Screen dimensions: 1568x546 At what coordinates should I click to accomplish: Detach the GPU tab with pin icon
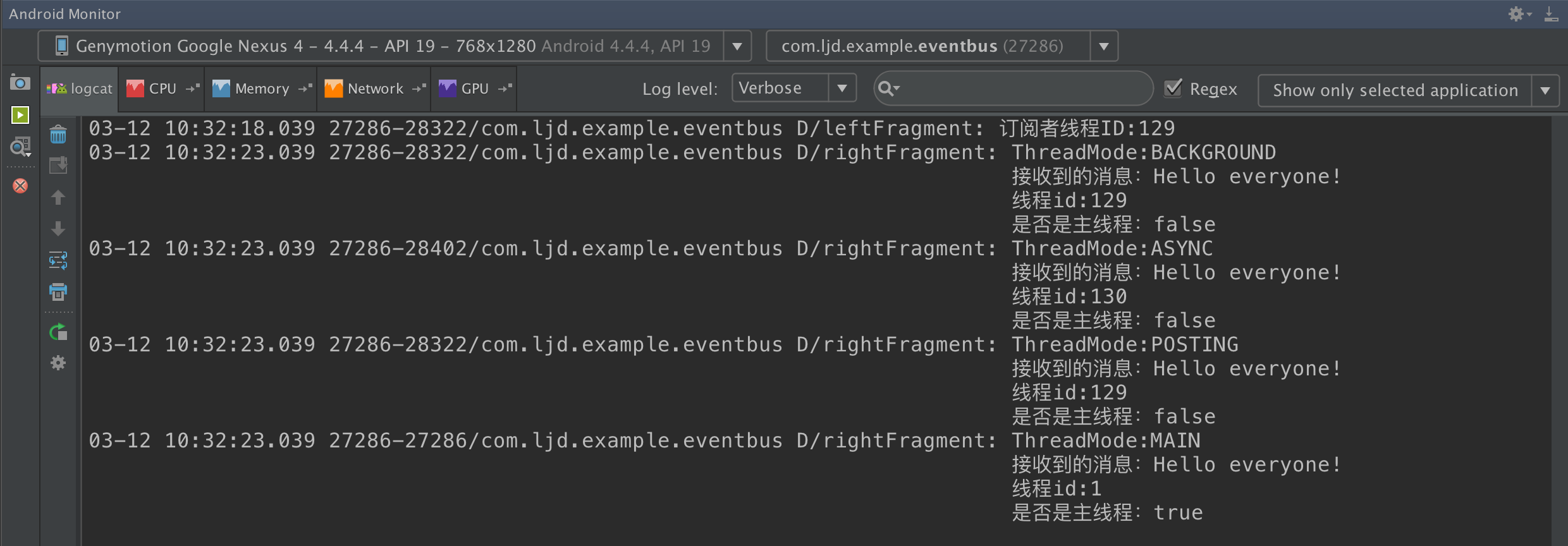[505, 88]
